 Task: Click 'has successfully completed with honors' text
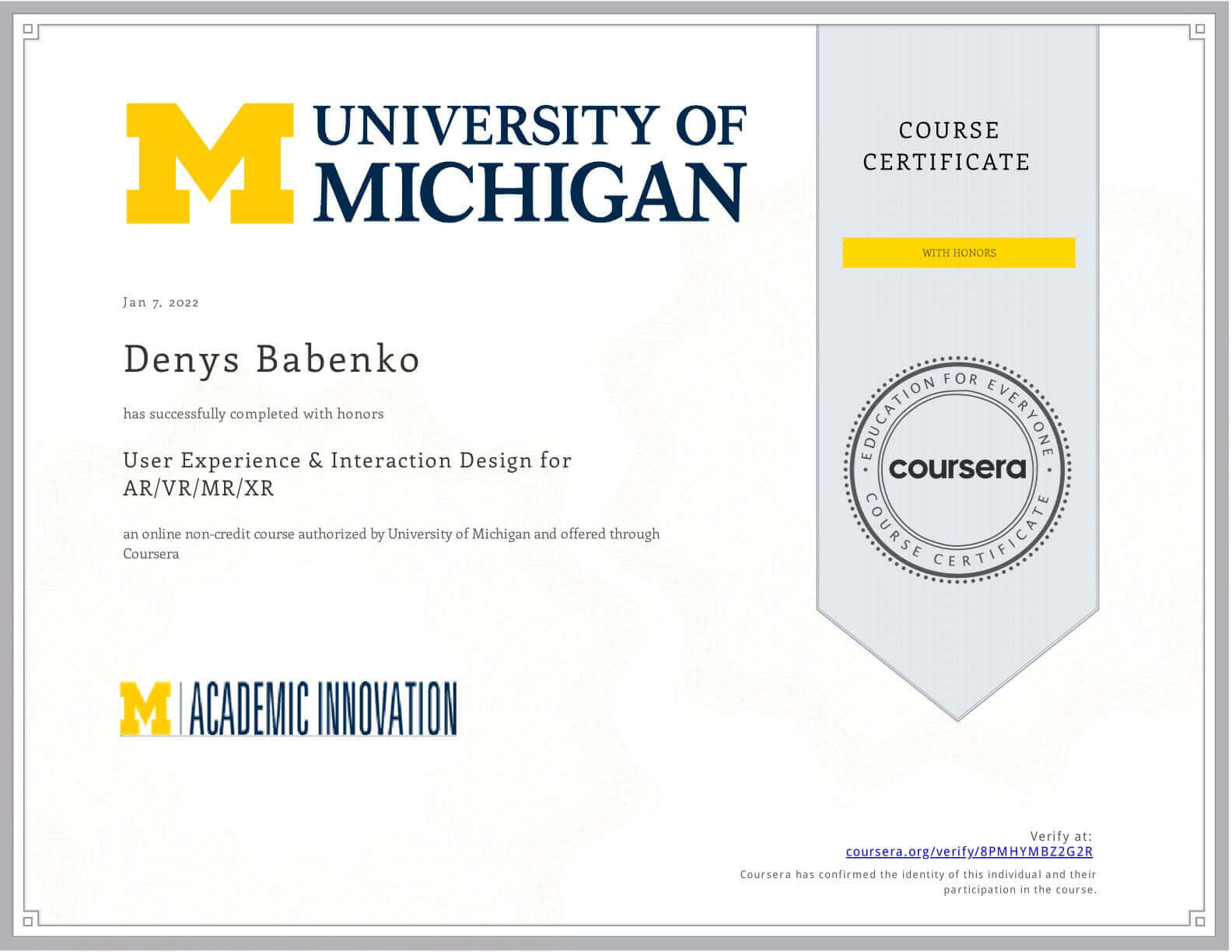pyautogui.click(x=254, y=414)
